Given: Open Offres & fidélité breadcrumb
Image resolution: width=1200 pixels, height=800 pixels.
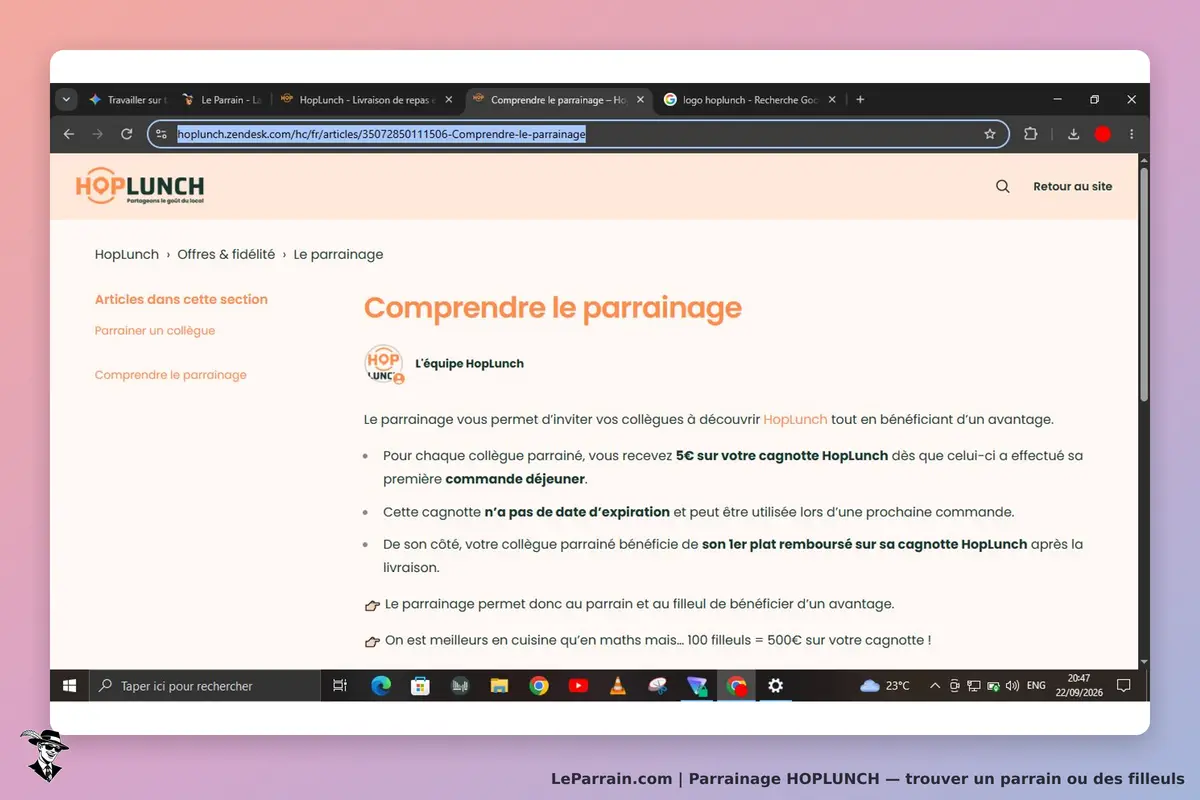Looking at the screenshot, I should pyautogui.click(x=226, y=254).
